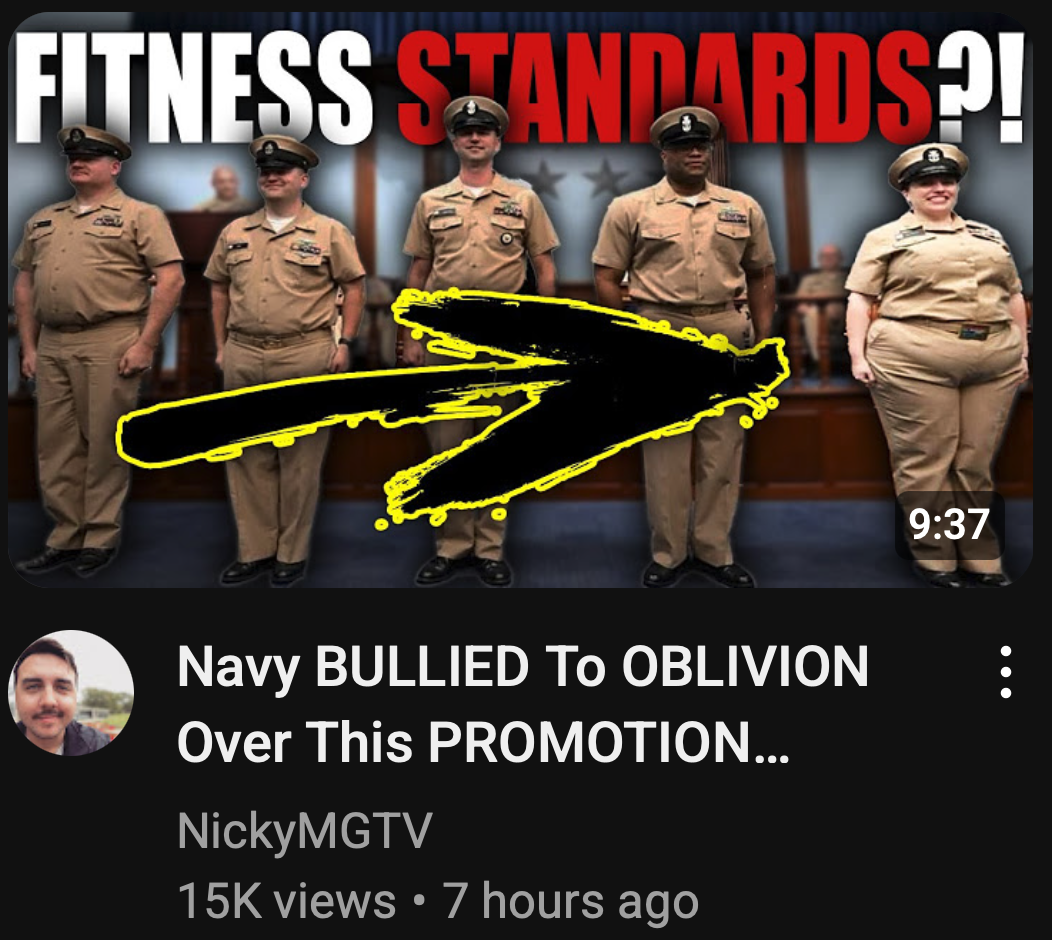Click the NickyMGTV channel avatar photo

(x=70, y=692)
